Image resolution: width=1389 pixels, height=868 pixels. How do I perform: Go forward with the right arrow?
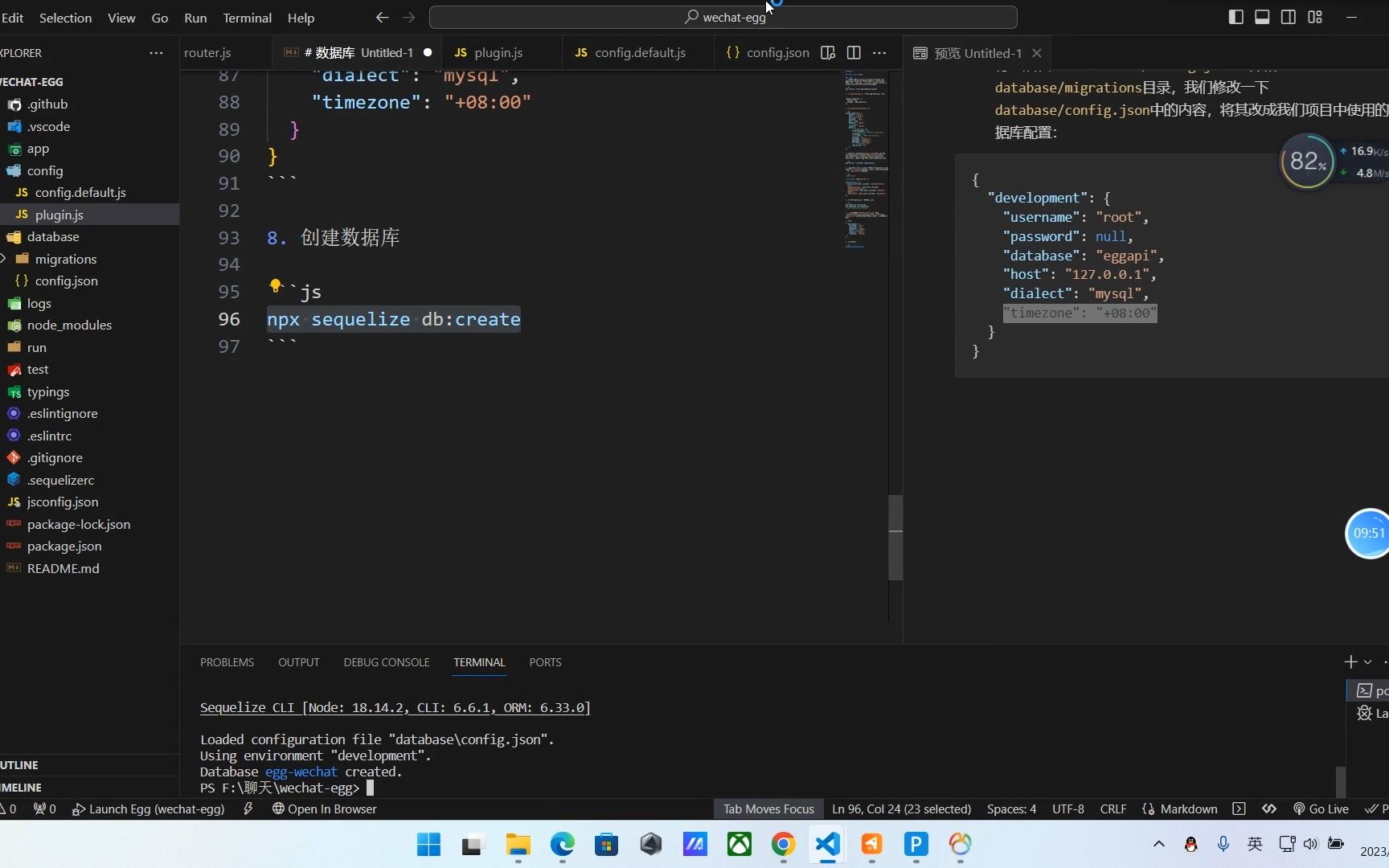pos(408,17)
